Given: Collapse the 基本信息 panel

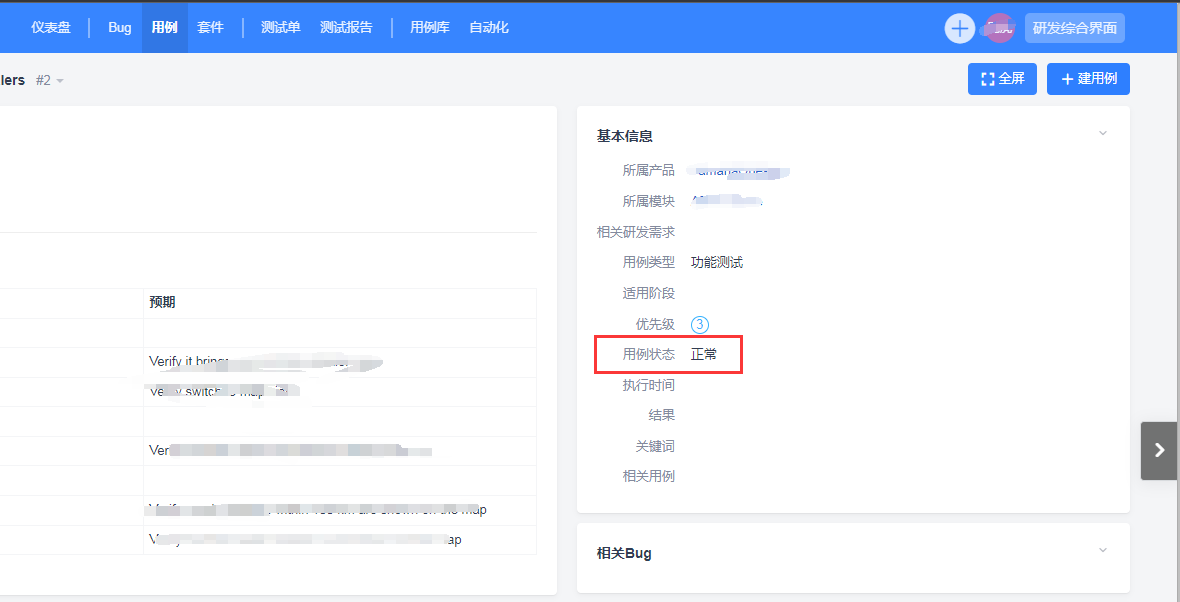Looking at the screenshot, I should coord(1103,134).
